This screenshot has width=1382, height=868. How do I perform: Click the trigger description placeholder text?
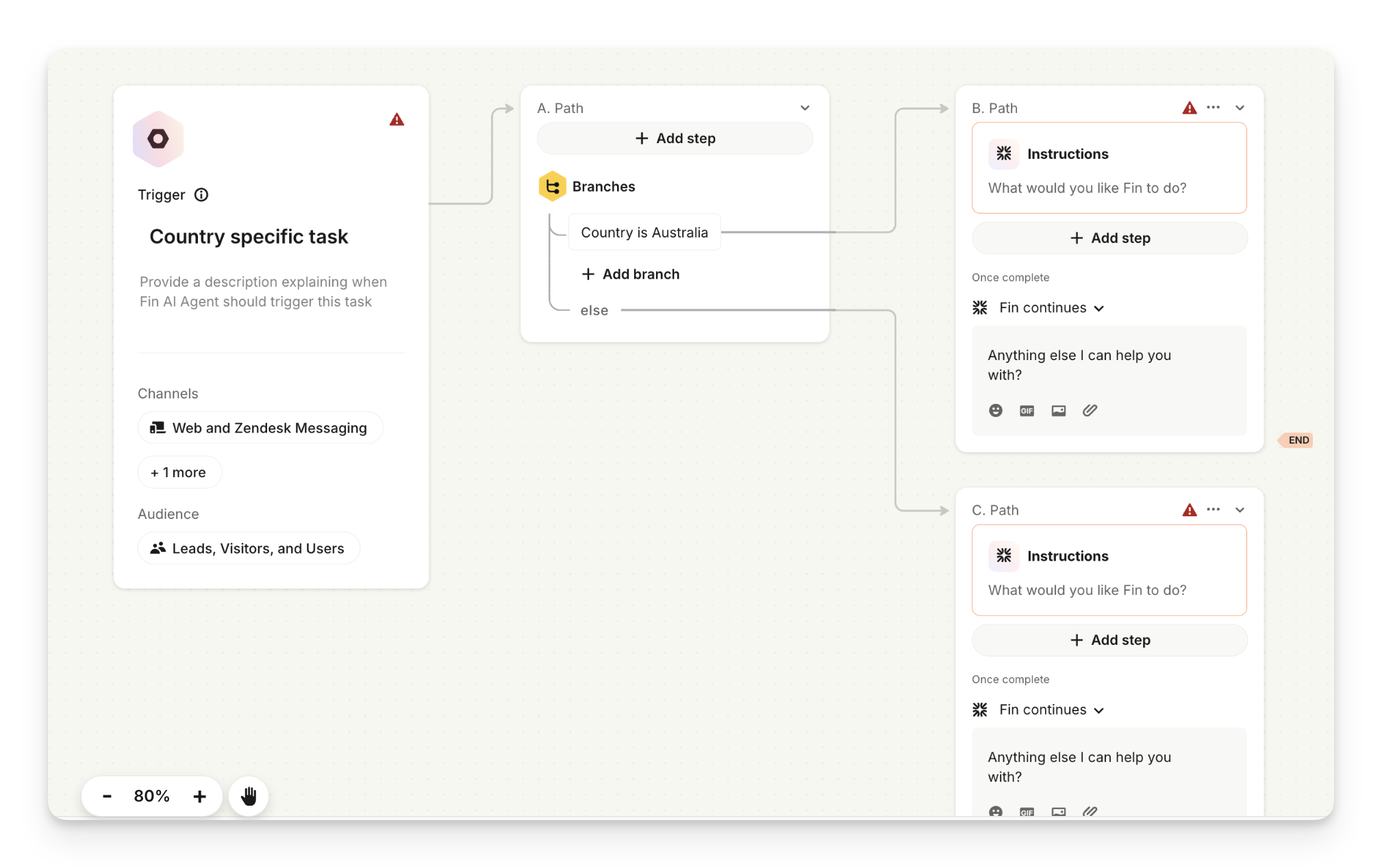pyautogui.click(x=263, y=292)
